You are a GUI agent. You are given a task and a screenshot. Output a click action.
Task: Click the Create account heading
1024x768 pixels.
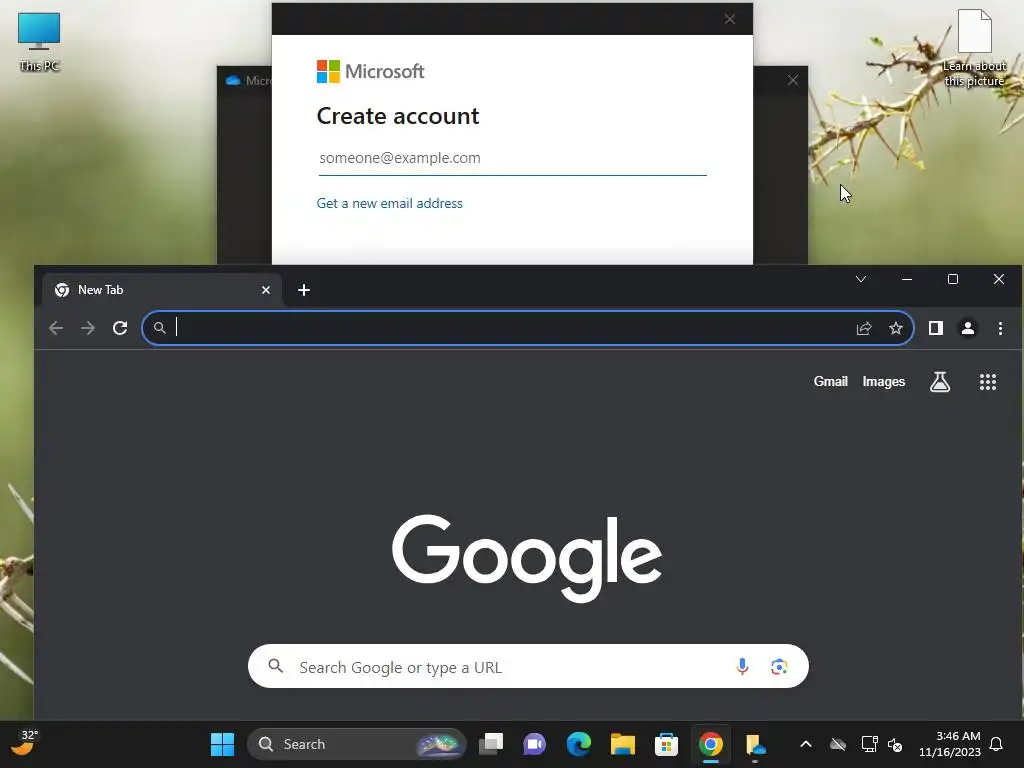click(x=398, y=116)
